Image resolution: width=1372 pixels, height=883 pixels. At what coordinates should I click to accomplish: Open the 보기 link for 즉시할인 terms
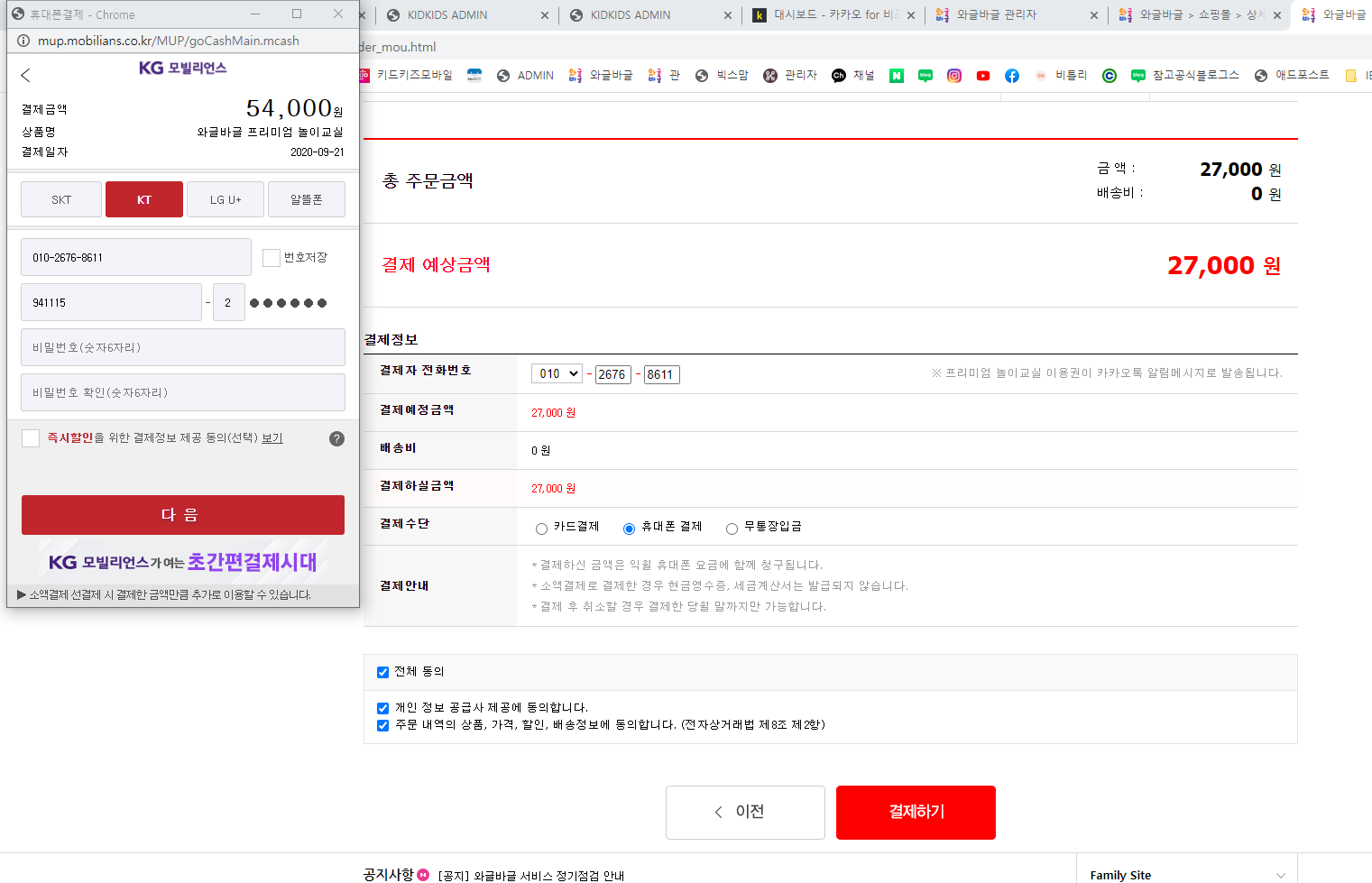coord(272,438)
